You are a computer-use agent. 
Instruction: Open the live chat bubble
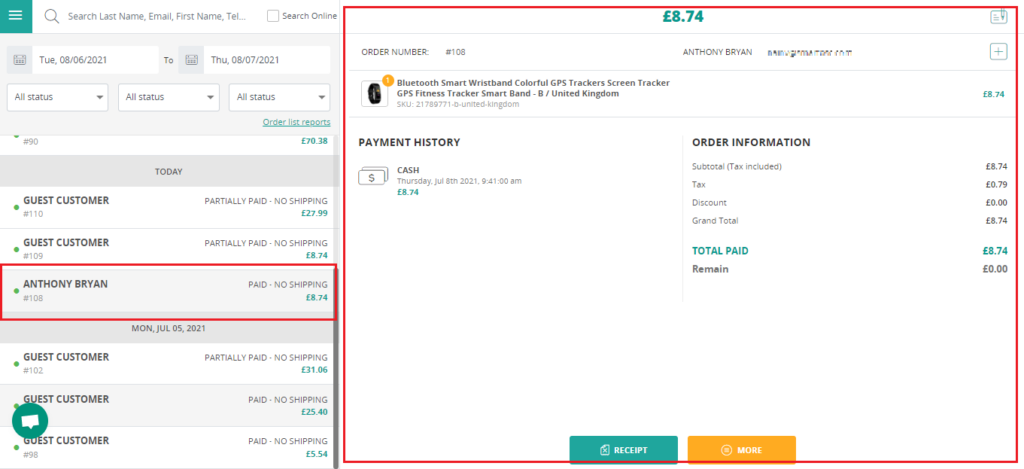click(30, 421)
